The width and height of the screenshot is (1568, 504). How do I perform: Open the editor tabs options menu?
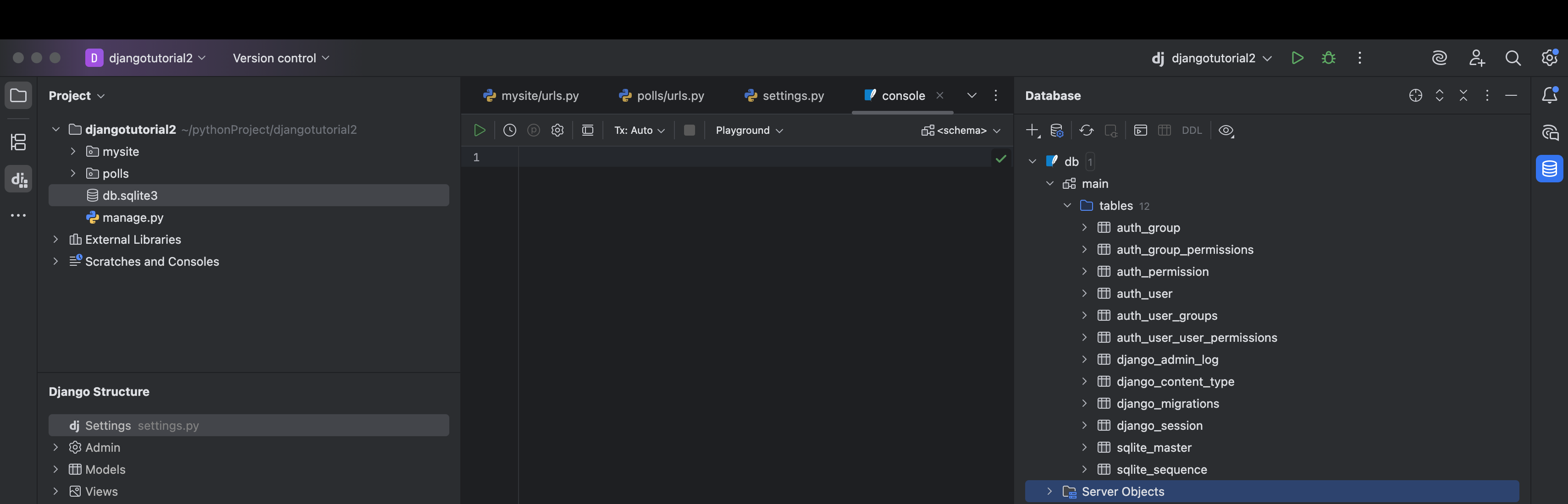[x=996, y=95]
